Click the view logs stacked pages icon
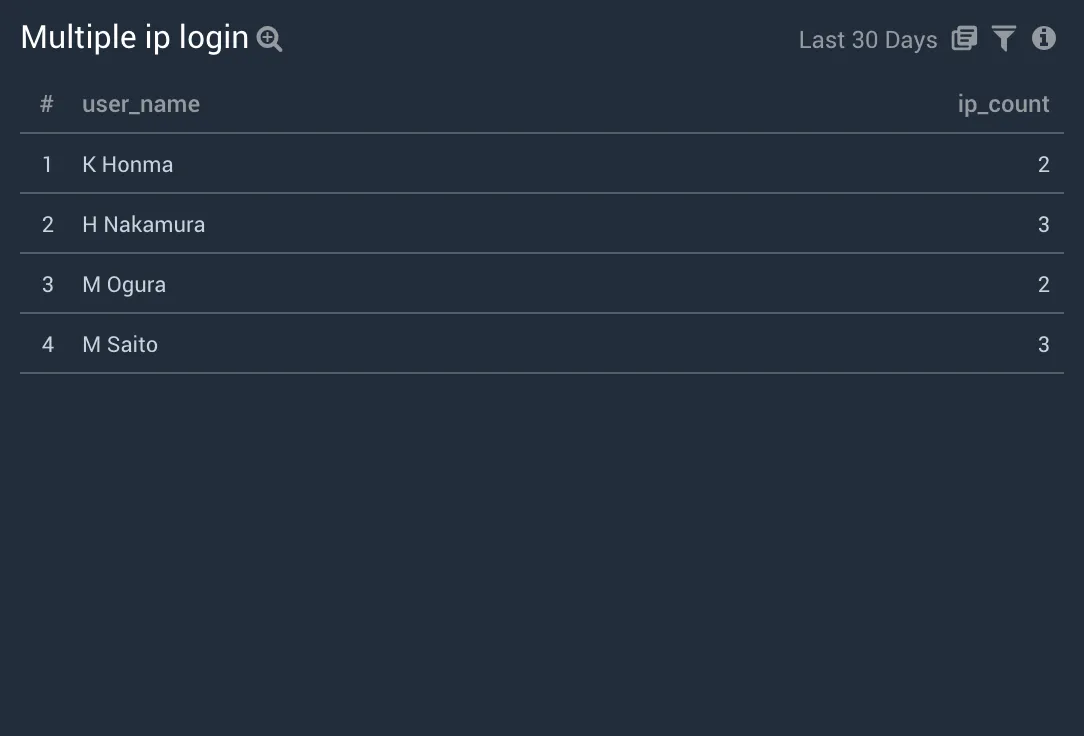 (964, 38)
